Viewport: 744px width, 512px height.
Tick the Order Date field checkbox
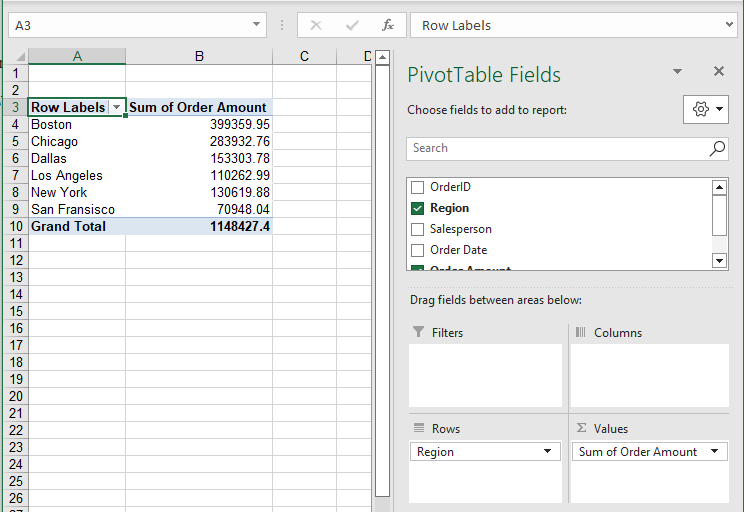click(418, 250)
